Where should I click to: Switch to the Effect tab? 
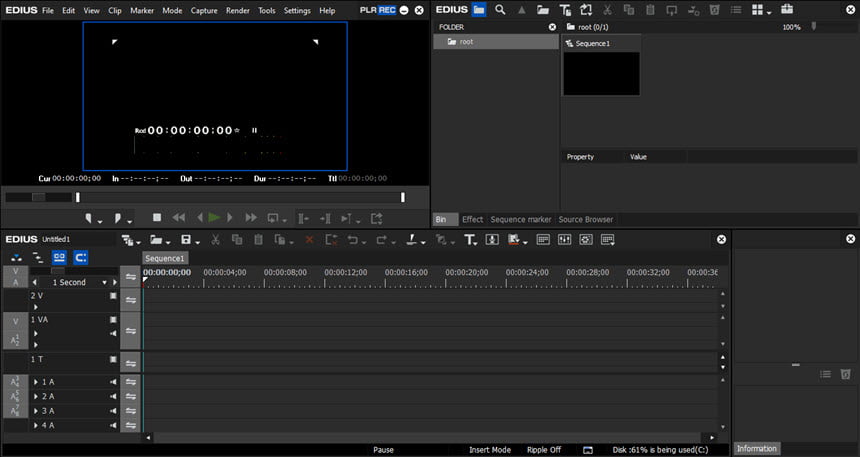pos(472,219)
